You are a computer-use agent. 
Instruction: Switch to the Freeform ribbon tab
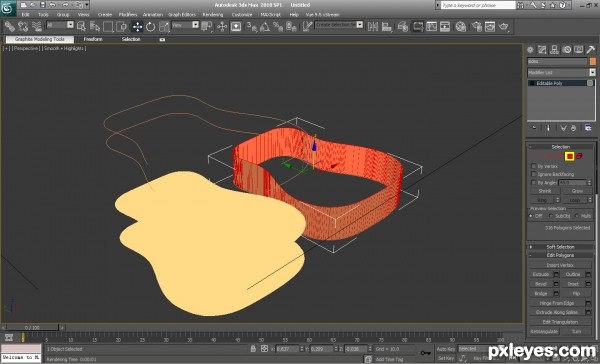93,39
